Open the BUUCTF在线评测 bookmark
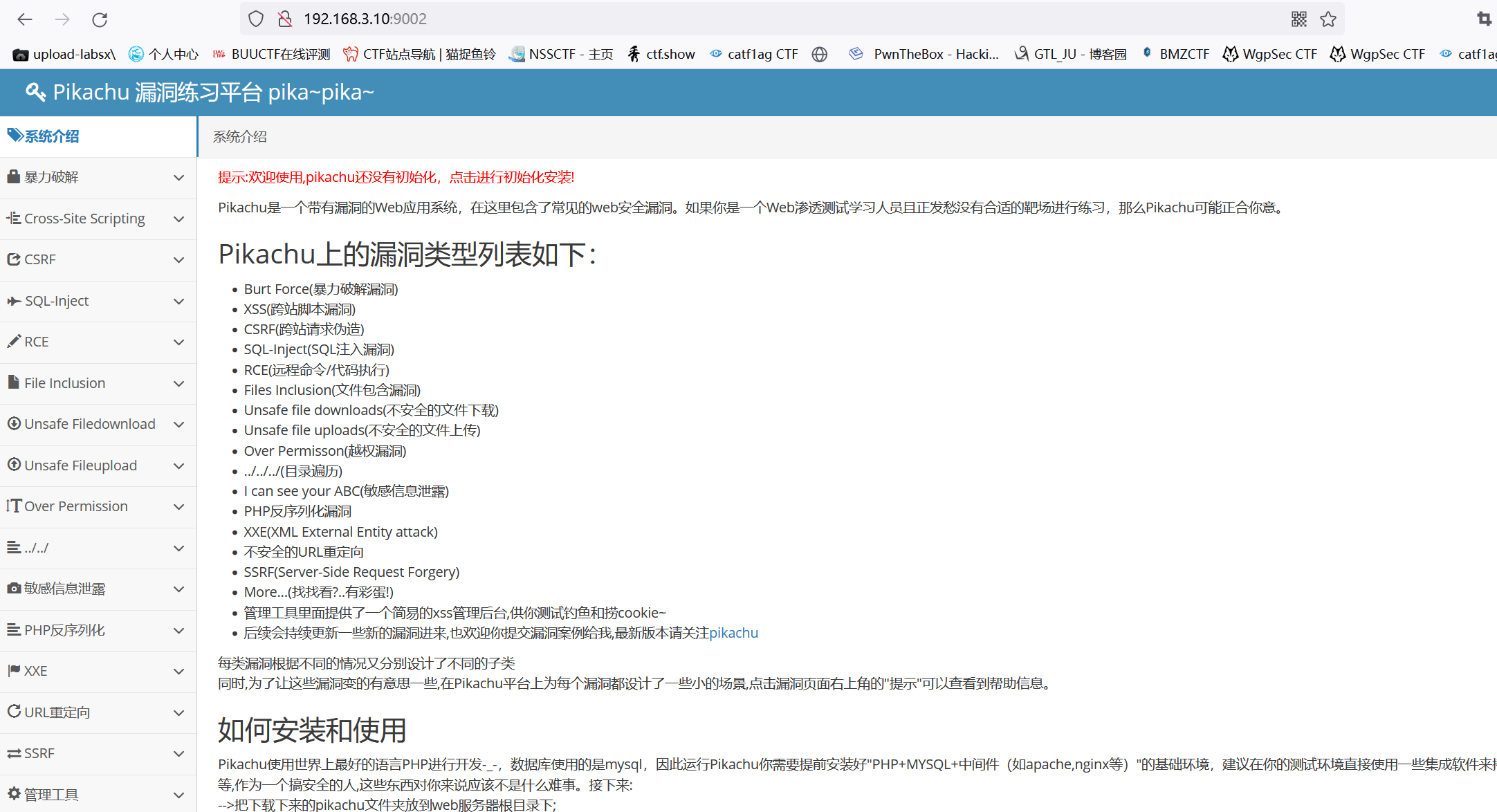The width and height of the screenshot is (1497, 812). coord(271,54)
